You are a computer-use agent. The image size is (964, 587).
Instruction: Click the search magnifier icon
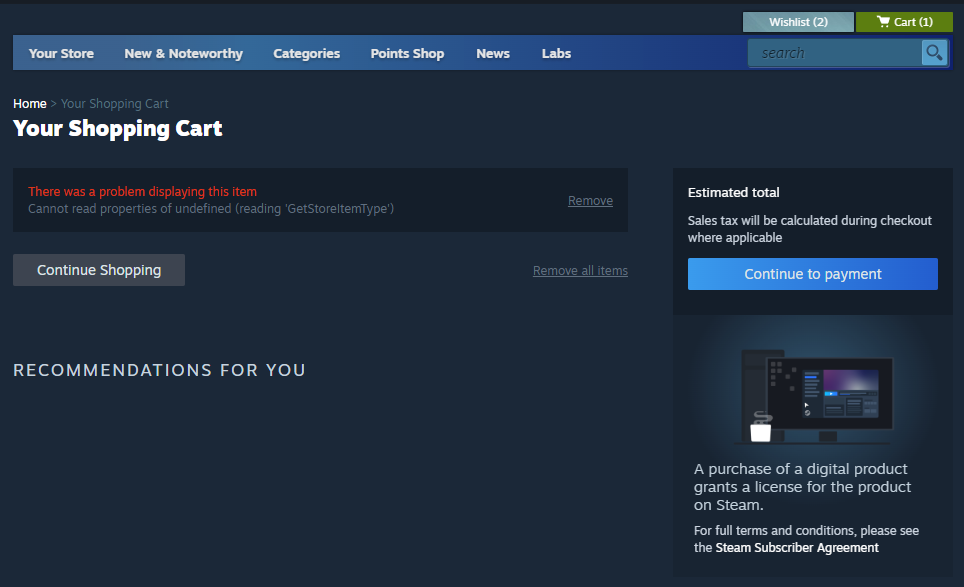(x=934, y=53)
